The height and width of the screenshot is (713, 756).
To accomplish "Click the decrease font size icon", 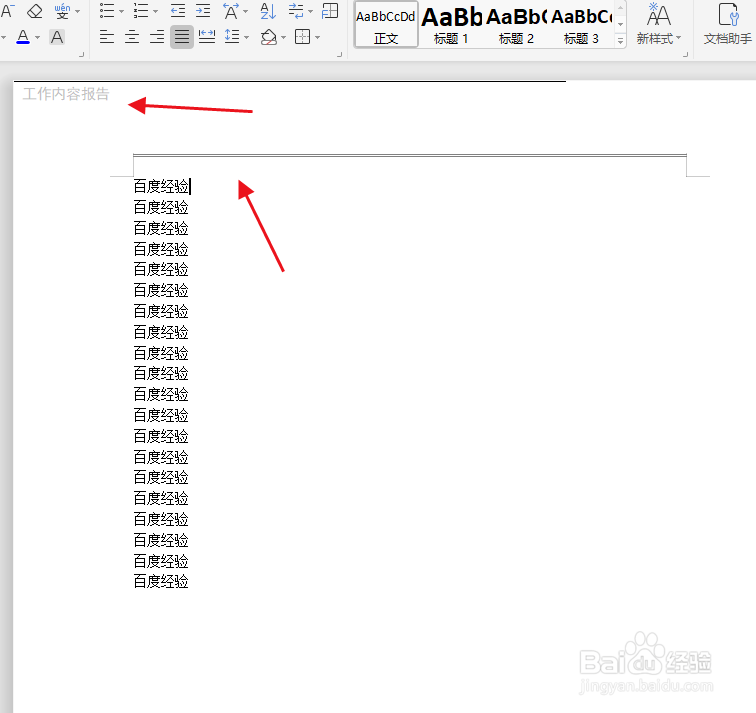I will pos(7,11).
